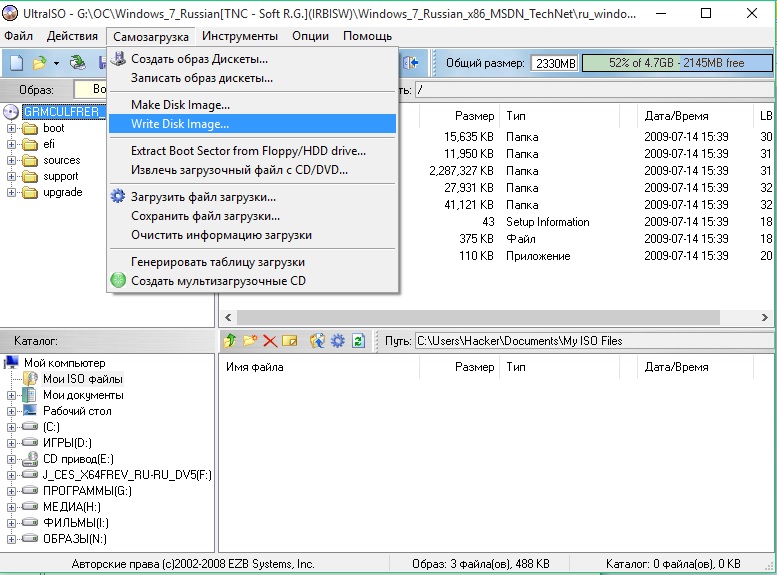The width and height of the screenshot is (777, 575).
Task: Expand the ОБРАЗЫ(N:) drive node
Action: coord(11,538)
